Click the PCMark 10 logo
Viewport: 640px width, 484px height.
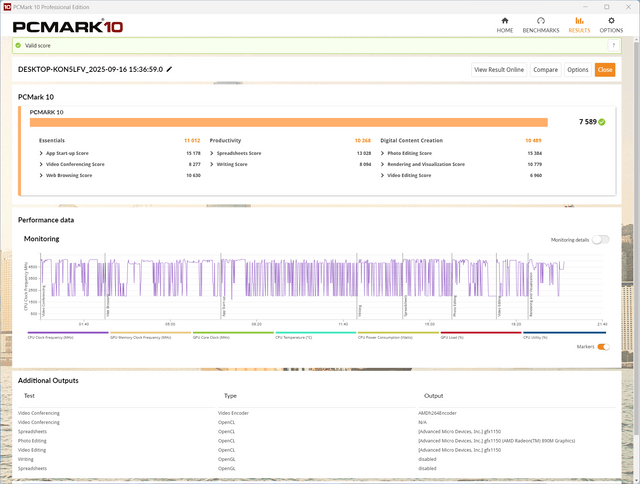tap(68, 27)
